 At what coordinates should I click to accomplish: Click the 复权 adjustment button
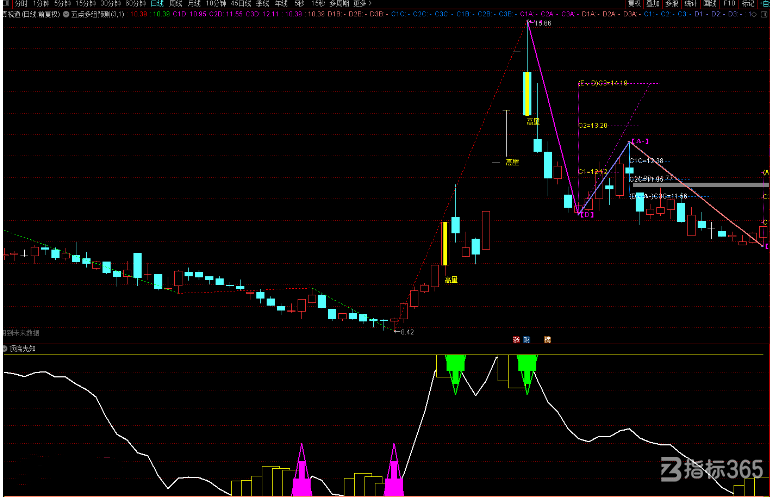pos(634,3)
